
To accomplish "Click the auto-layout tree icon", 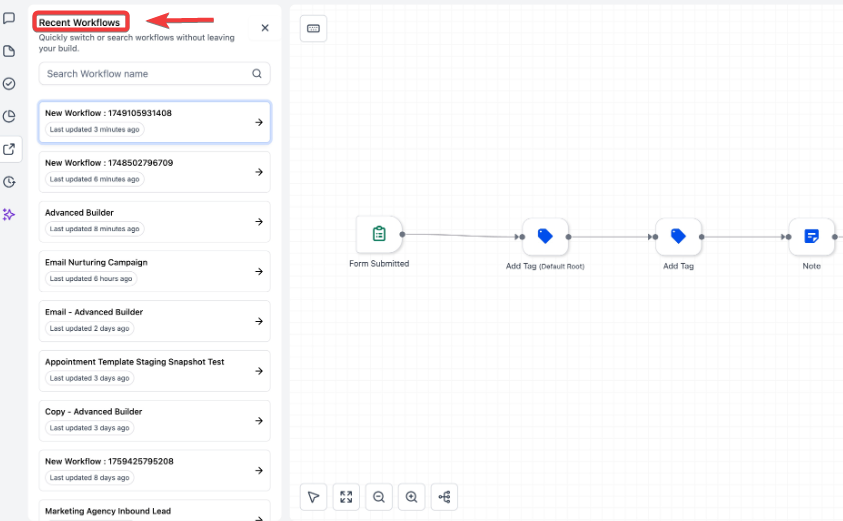I will pos(444,497).
